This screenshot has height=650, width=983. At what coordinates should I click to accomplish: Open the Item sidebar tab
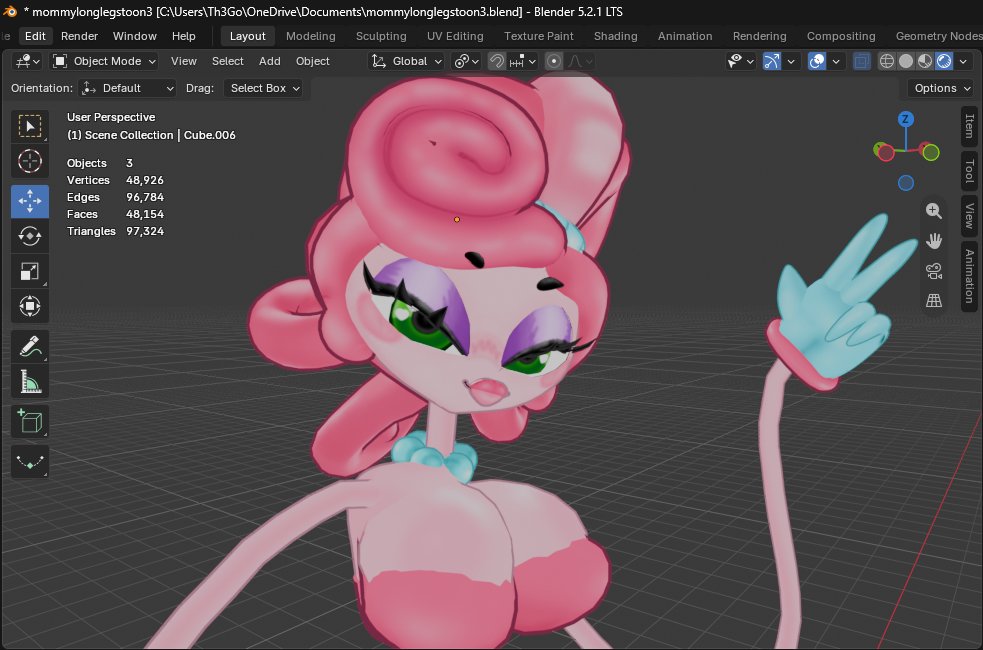pyautogui.click(x=969, y=126)
